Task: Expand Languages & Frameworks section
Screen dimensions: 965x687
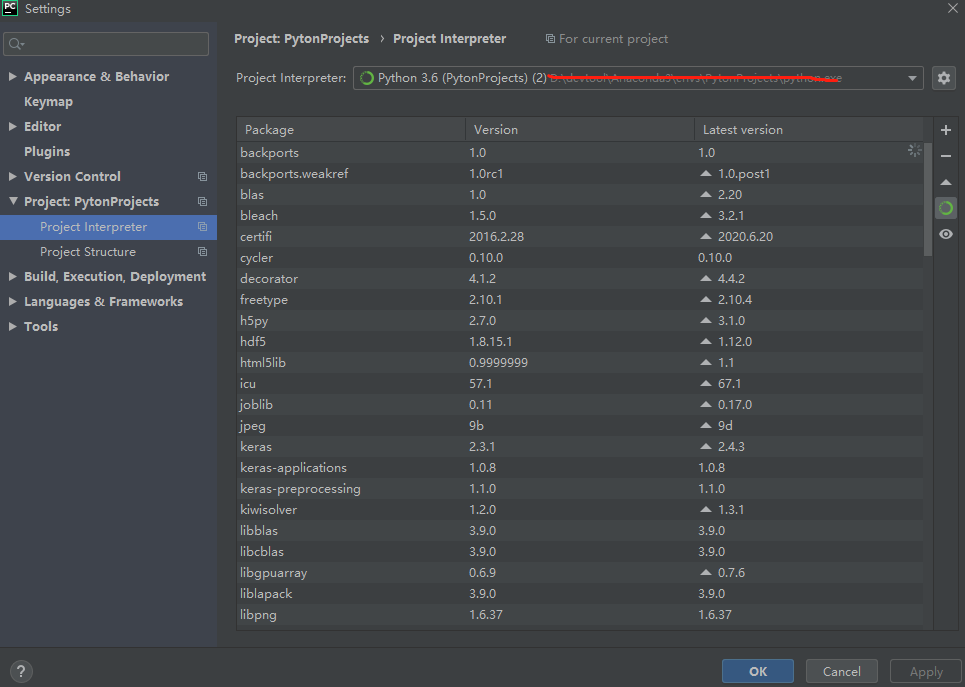Action: 12,301
